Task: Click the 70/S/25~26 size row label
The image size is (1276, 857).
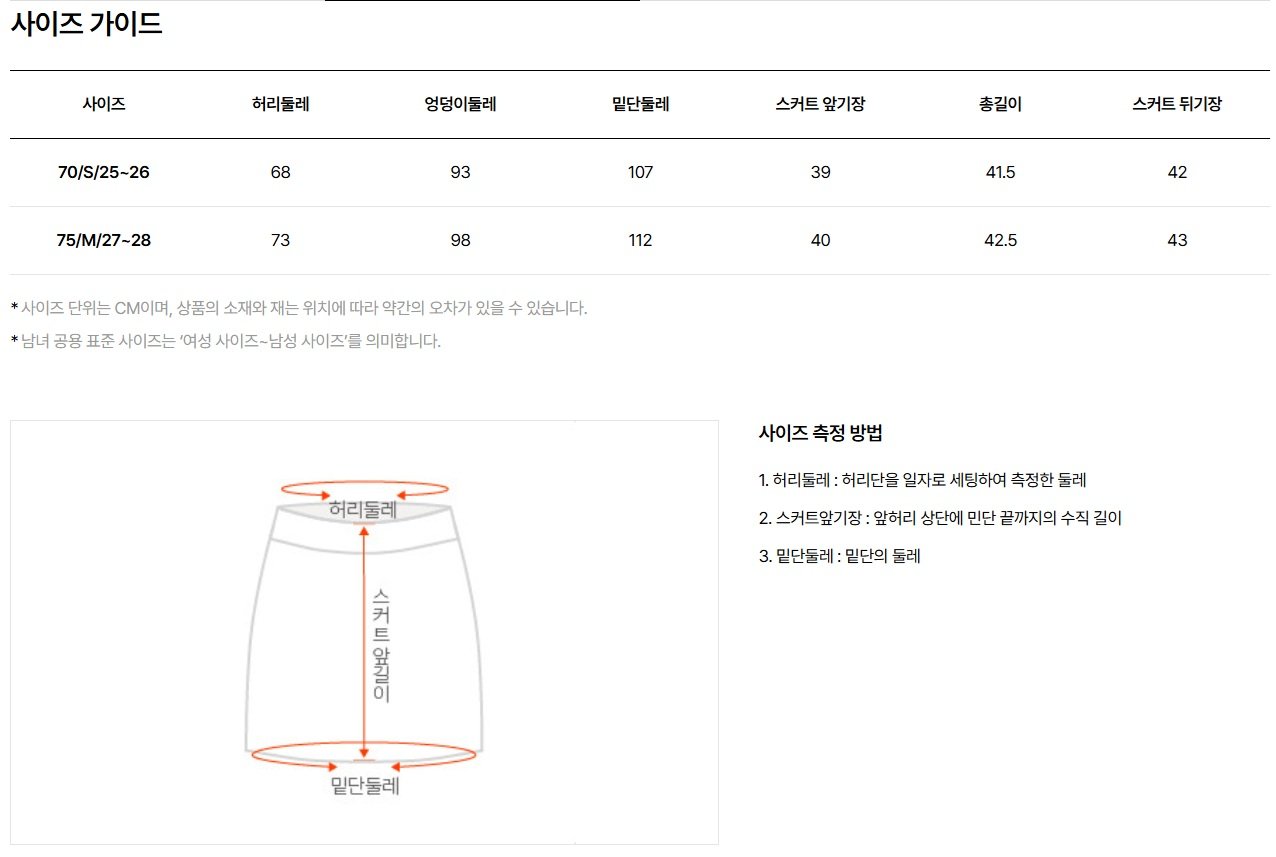Action: 104,172
